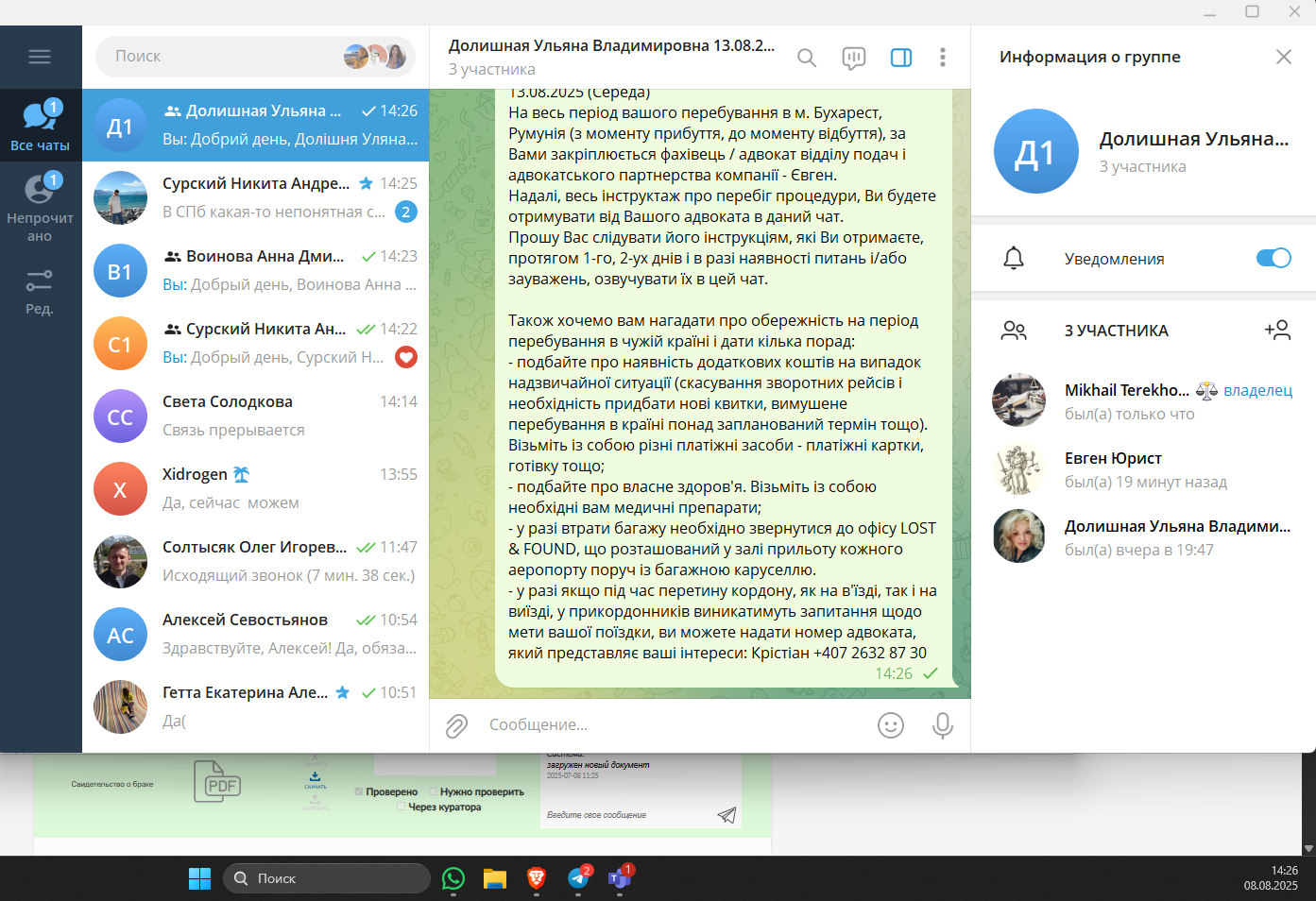Open the PDF icon in background window

217,783
